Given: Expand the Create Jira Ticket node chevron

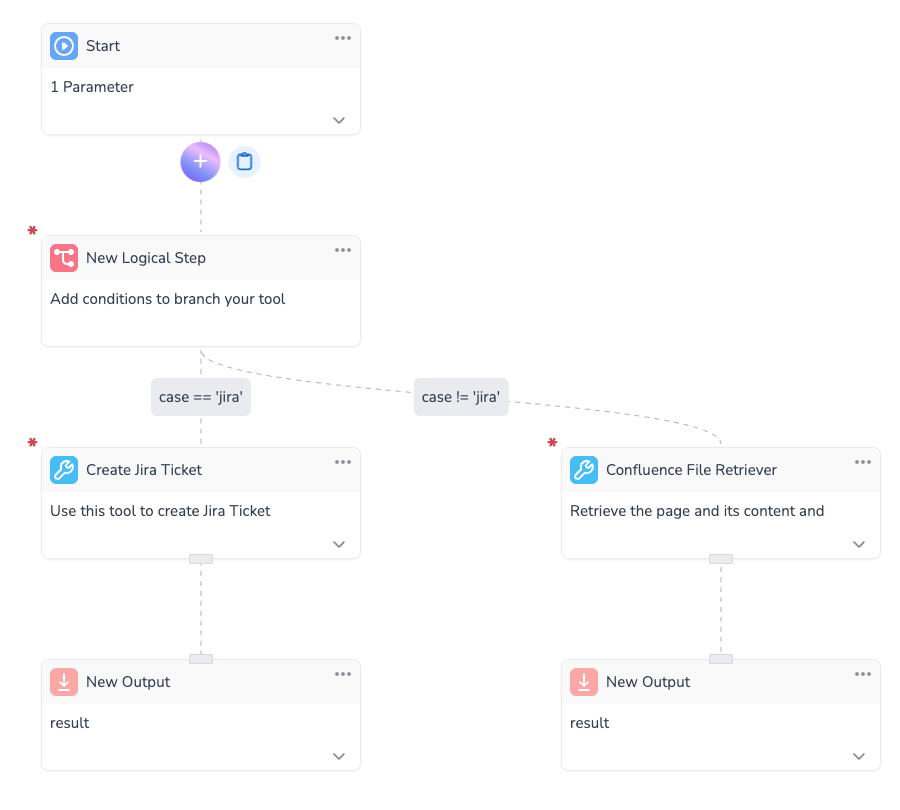Looking at the screenshot, I should [339, 544].
